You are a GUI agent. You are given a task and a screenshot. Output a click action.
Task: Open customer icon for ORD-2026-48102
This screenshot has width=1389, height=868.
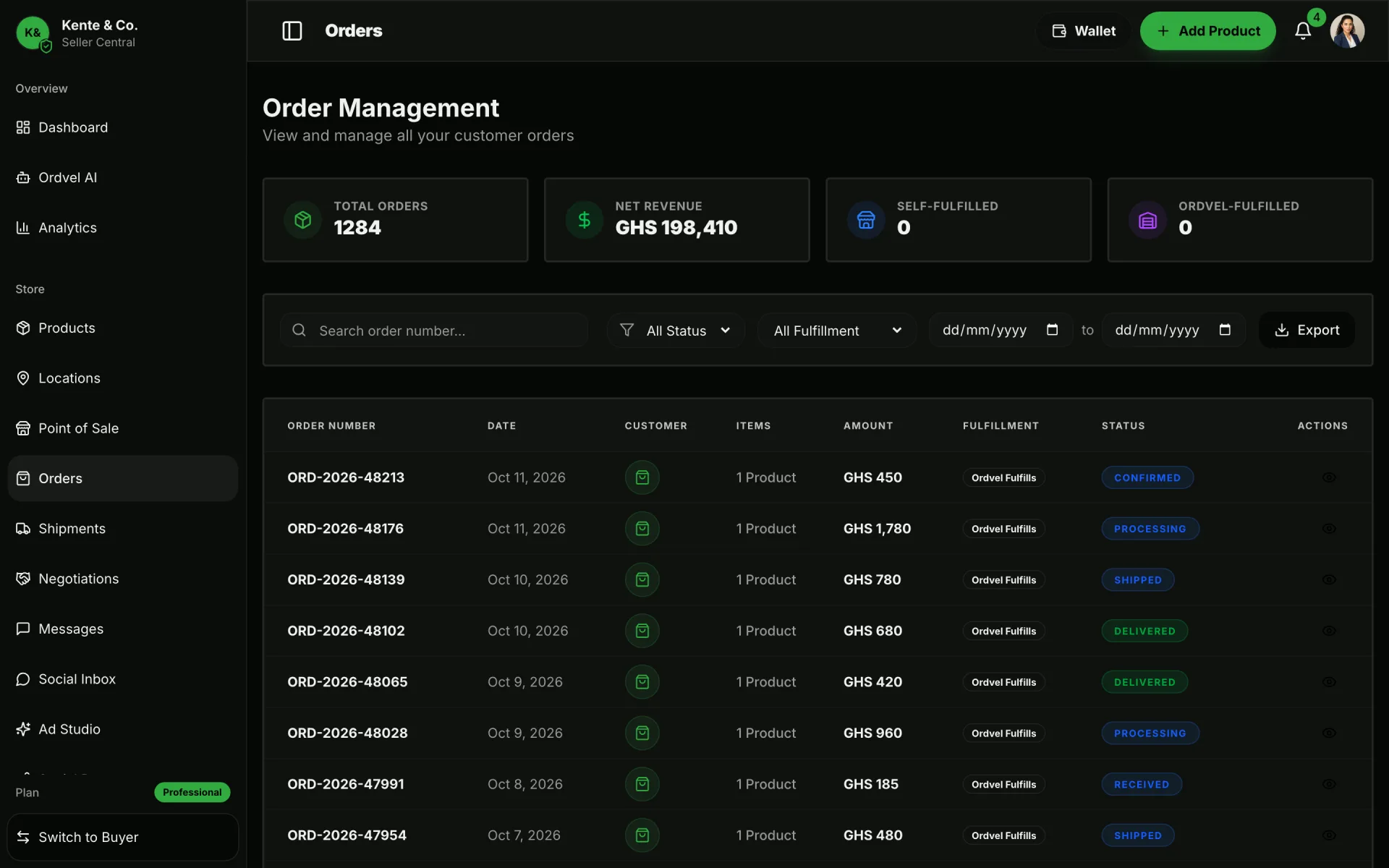pyautogui.click(x=642, y=631)
